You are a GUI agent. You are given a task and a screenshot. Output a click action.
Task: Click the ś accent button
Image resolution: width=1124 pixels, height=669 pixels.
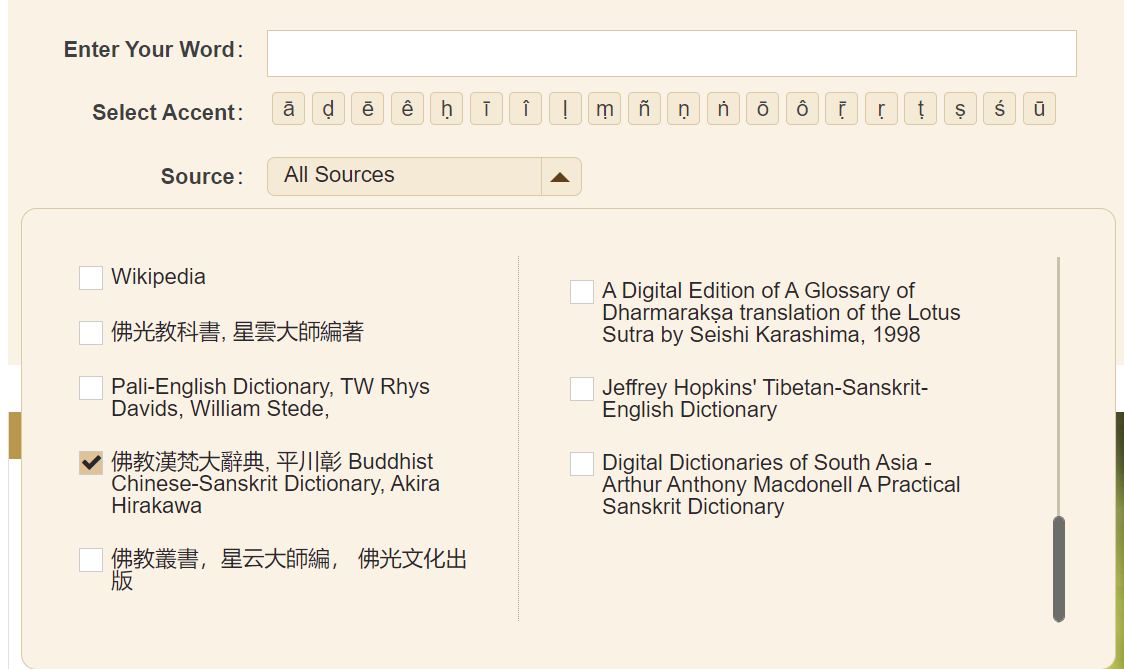click(x=999, y=109)
